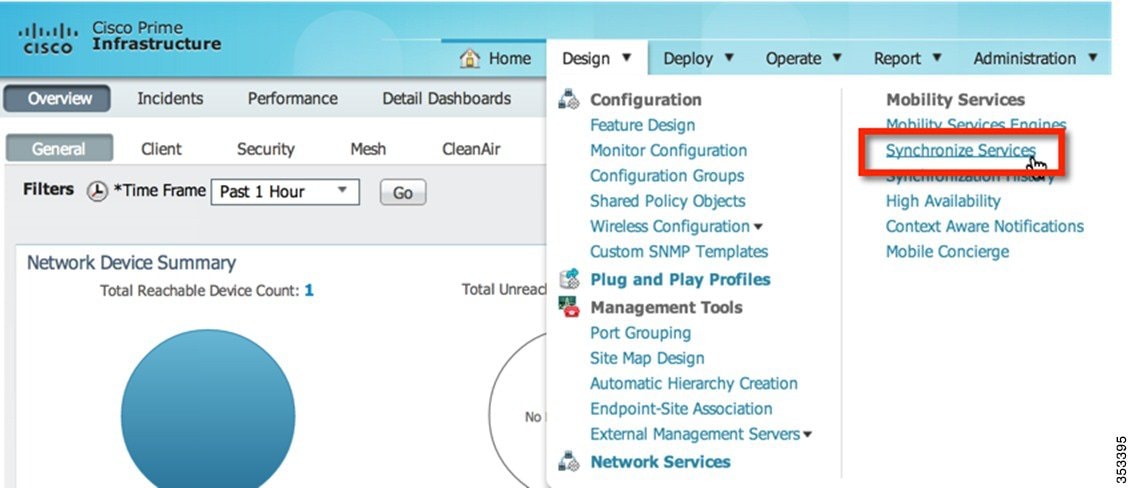Expand the External Management Servers submenu arrow
Image resolution: width=1129 pixels, height=488 pixels.
pos(807,435)
